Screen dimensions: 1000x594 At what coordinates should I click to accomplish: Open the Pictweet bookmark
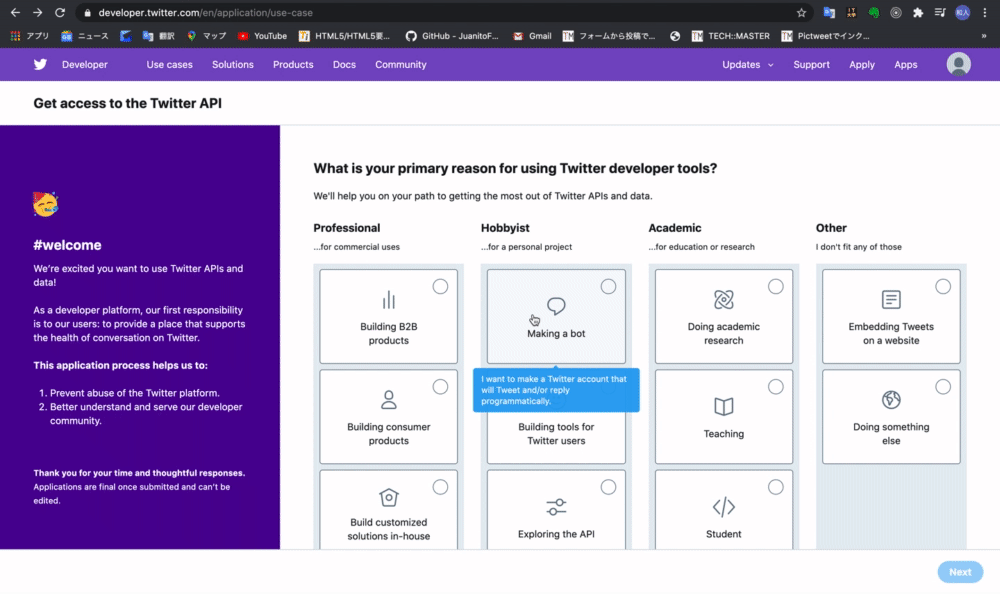[x=825, y=36]
